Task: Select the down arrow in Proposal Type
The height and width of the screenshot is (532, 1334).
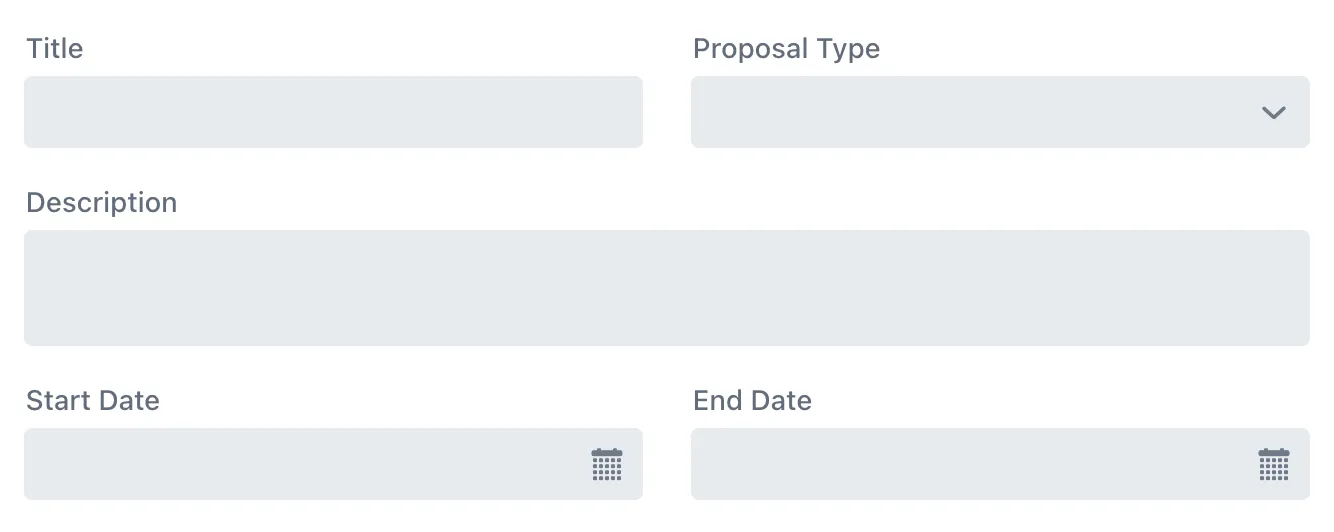Action: (1273, 113)
